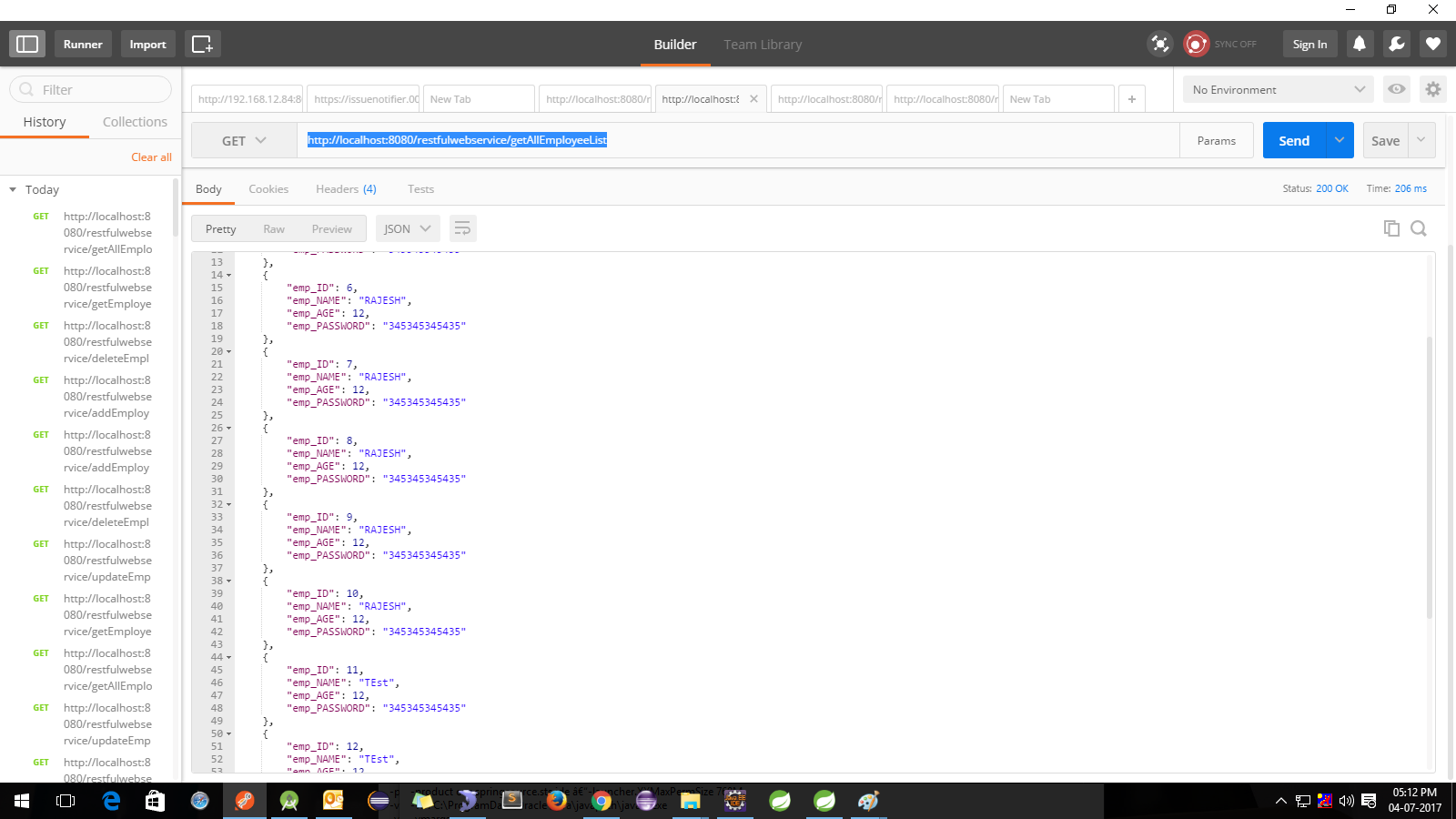Open the Headers (4) tab

point(346,188)
